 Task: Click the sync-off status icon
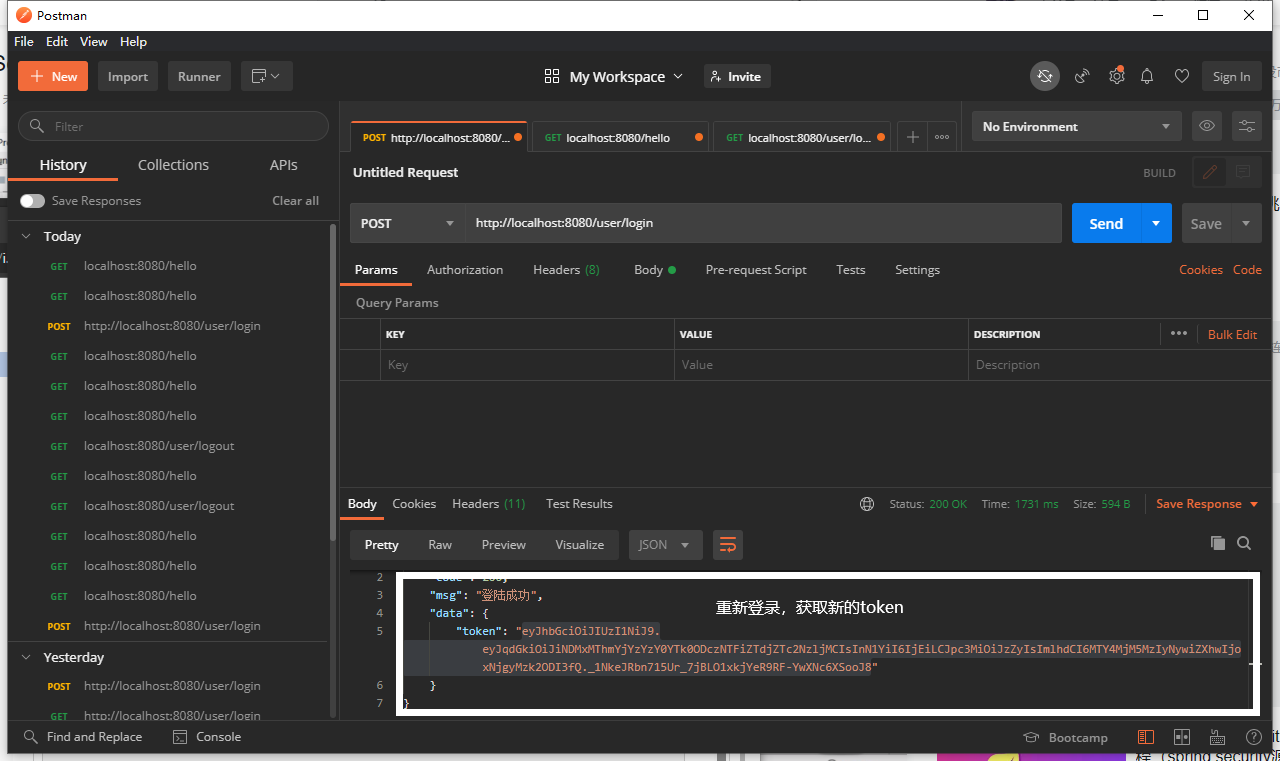(x=1045, y=76)
